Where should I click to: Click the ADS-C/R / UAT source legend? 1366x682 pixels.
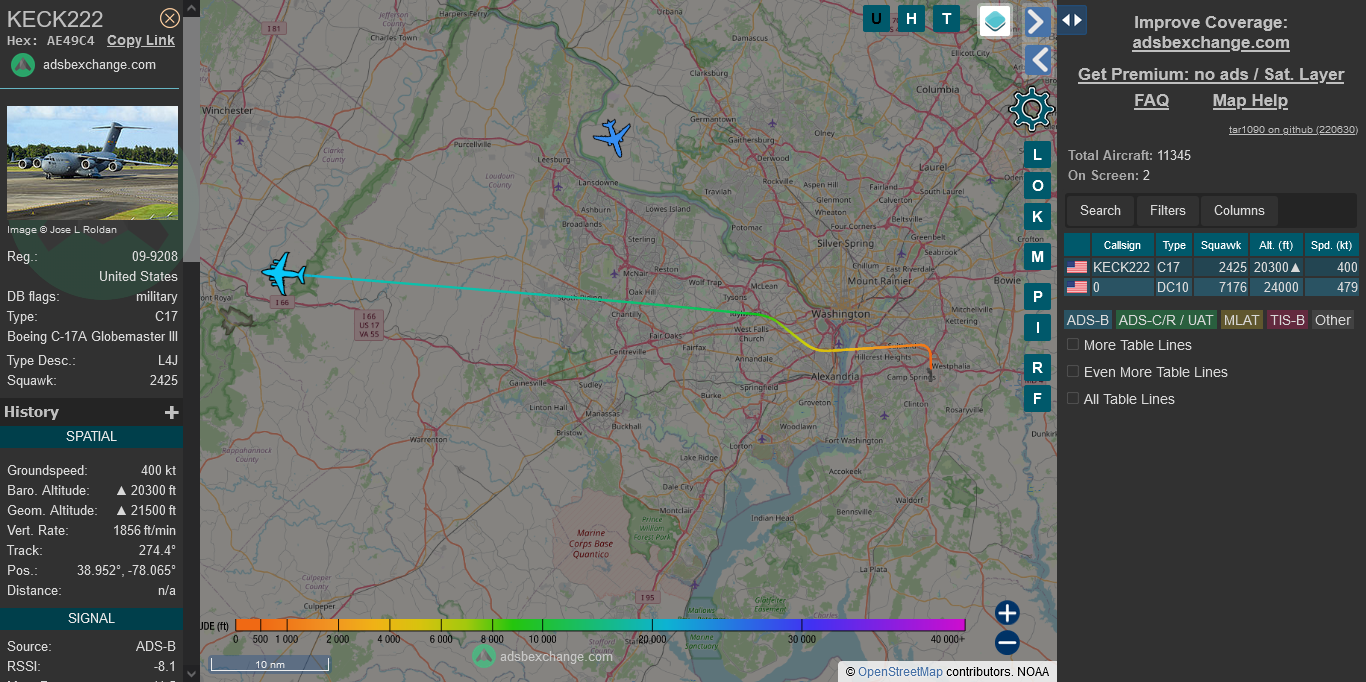1166,320
